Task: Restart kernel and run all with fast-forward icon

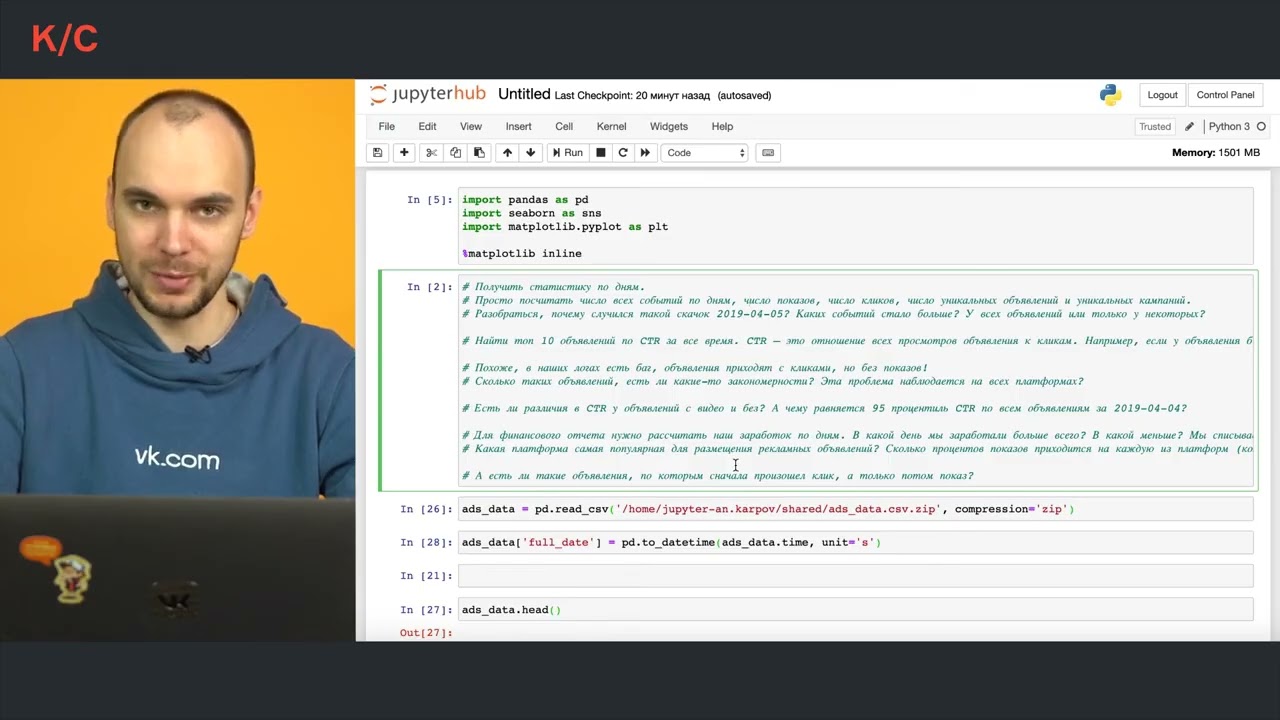Action: click(645, 153)
